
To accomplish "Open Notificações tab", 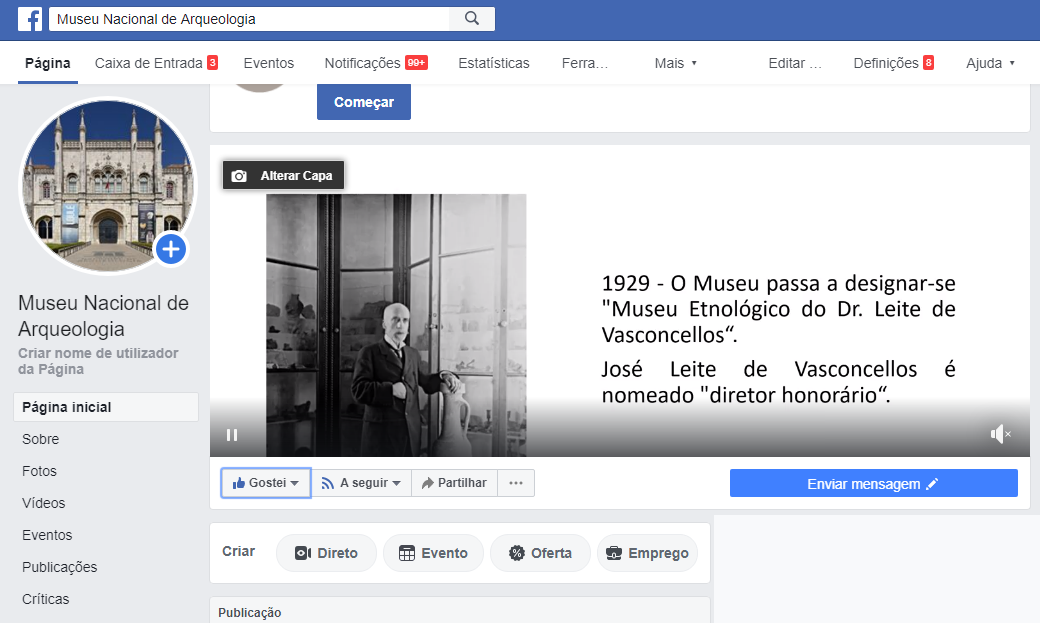I will click(x=376, y=63).
